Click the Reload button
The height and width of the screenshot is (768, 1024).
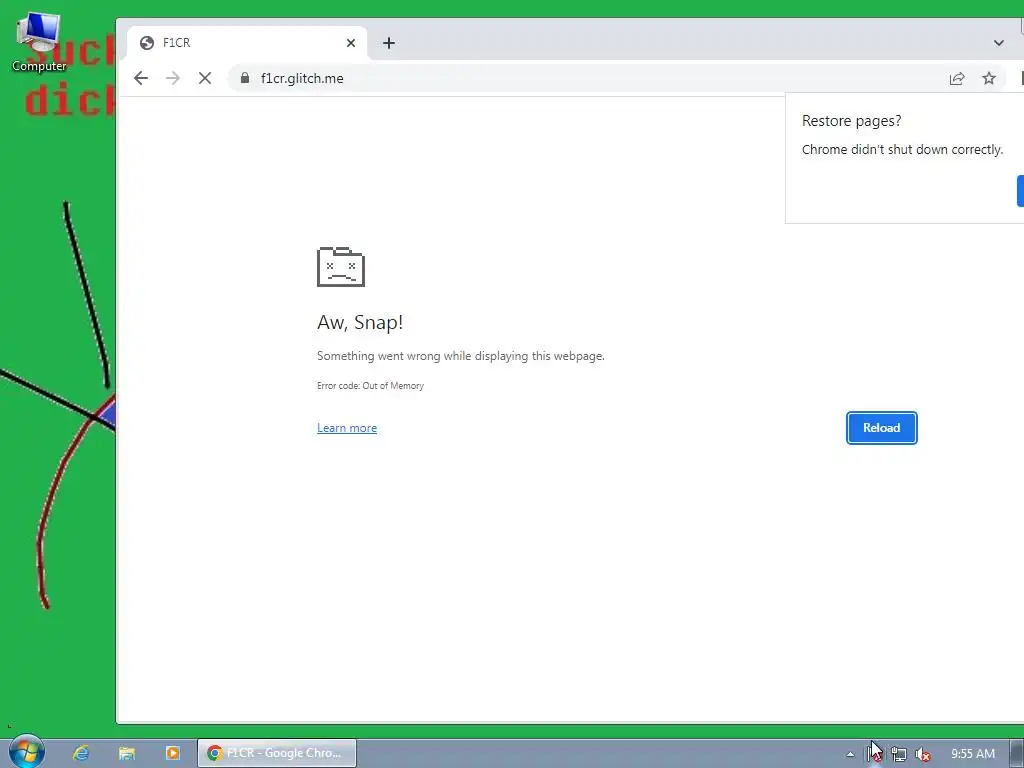882,428
